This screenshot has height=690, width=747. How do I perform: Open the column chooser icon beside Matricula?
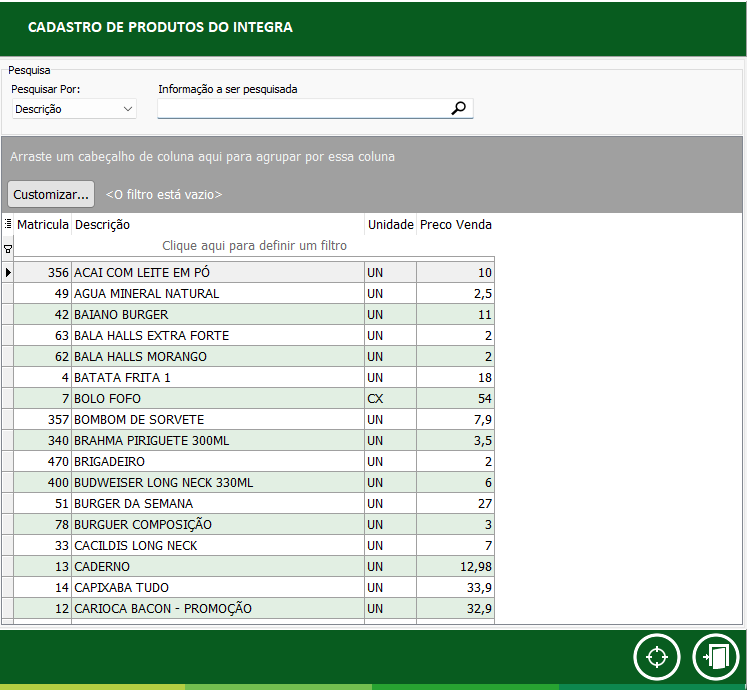[8, 224]
